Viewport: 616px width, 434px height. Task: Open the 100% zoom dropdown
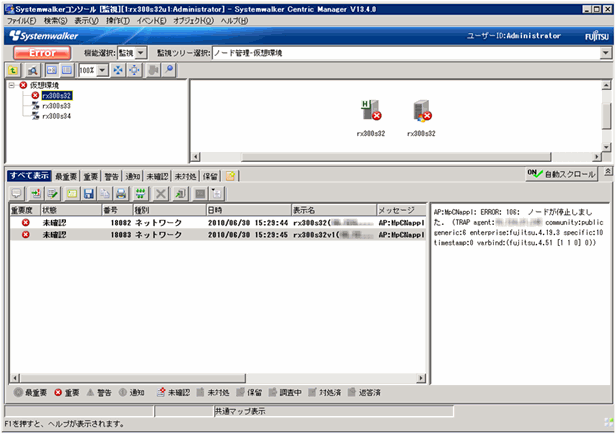(103, 70)
